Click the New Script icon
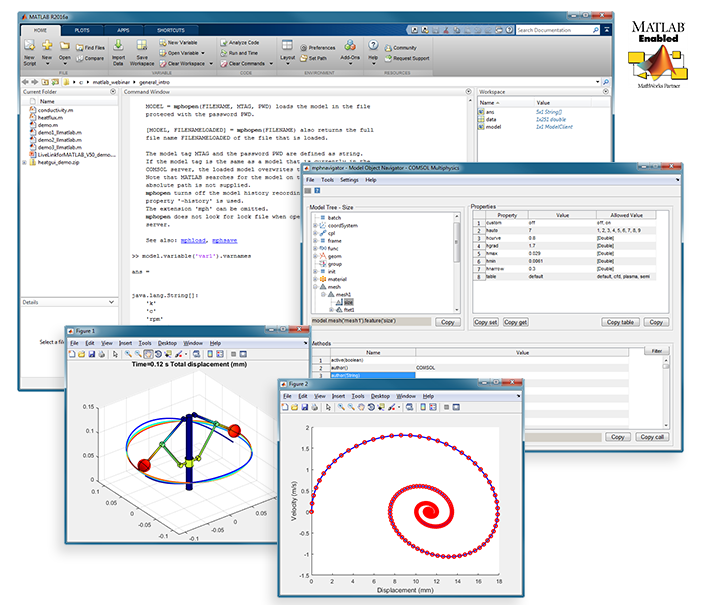The image size is (709, 605). pyautogui.click(x=30, y=46)
